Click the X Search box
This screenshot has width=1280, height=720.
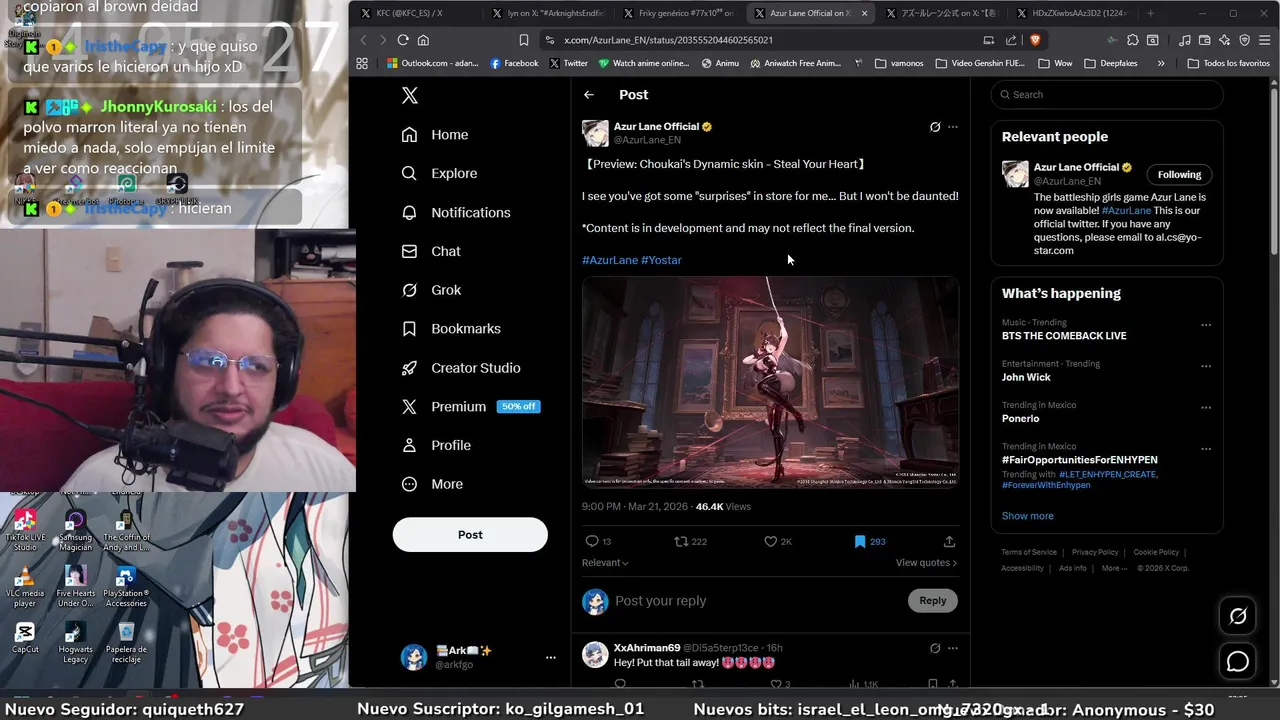[1107, 94]
